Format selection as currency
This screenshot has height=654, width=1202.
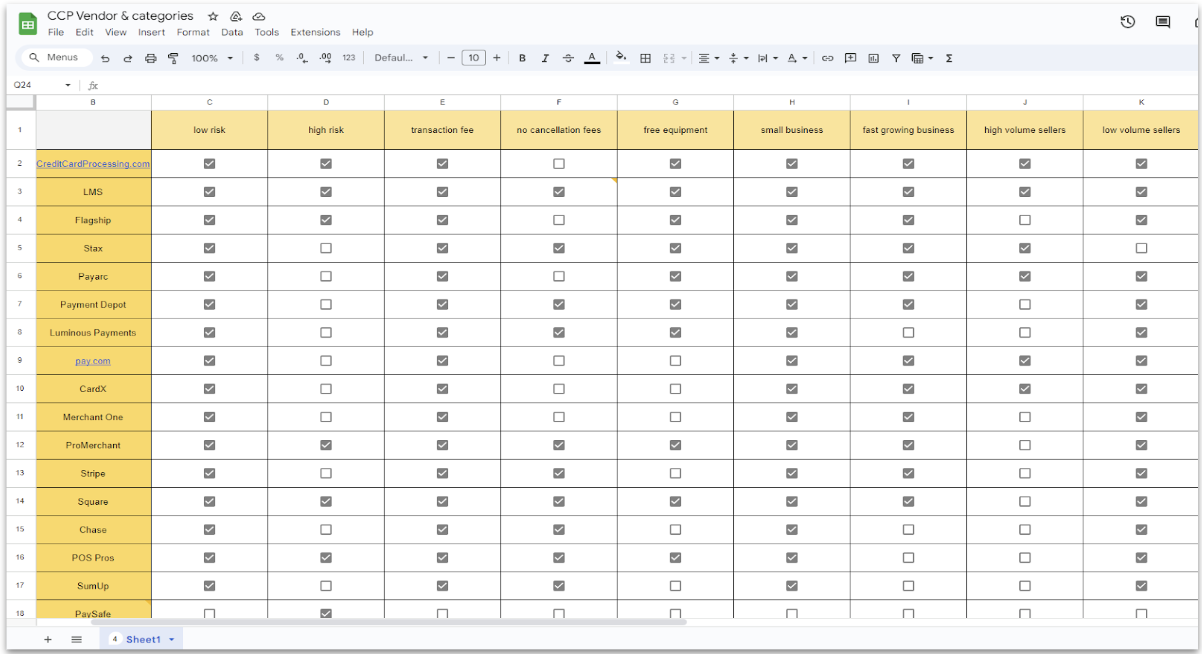(256, 58)
